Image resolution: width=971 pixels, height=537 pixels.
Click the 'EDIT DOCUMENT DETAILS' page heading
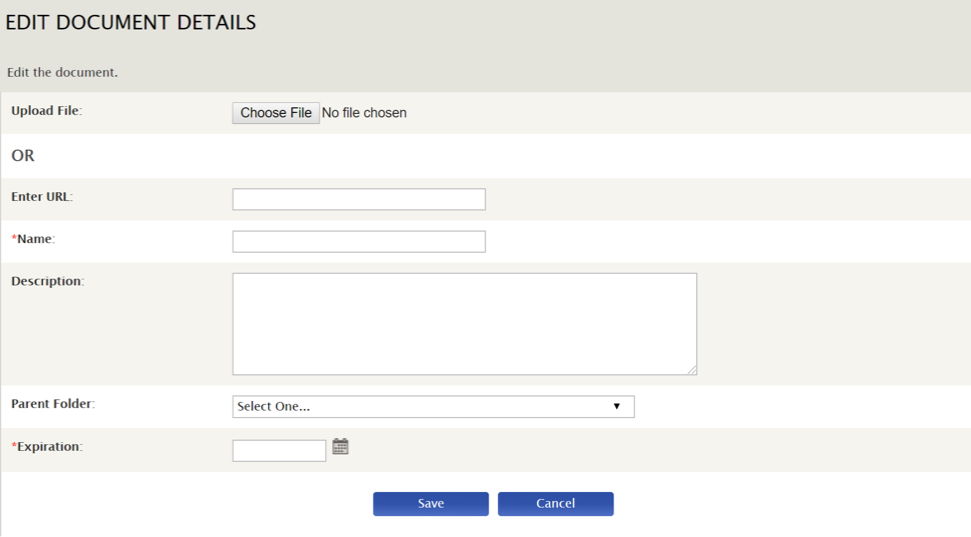131,22
